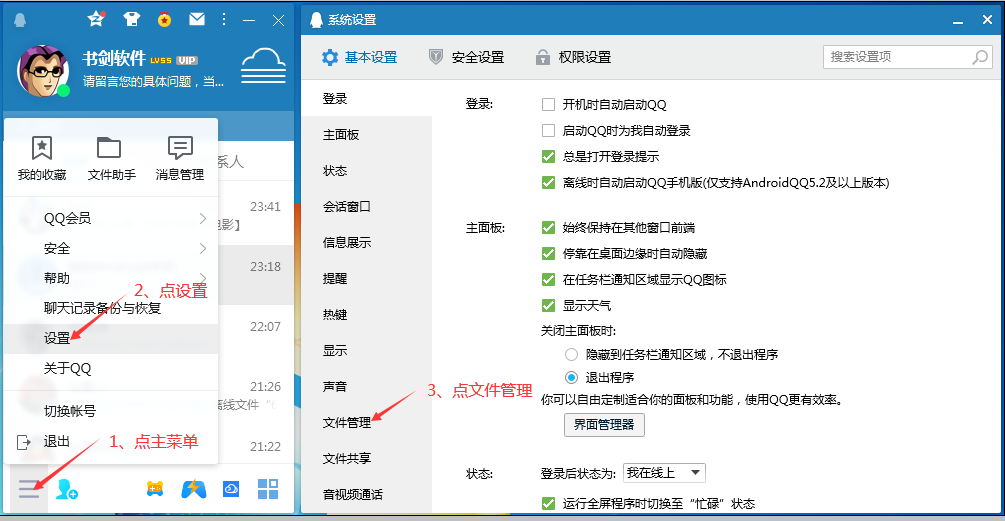Click the weather cloud icon
The width and height of the screenshot is (1005, 521).
263,66
